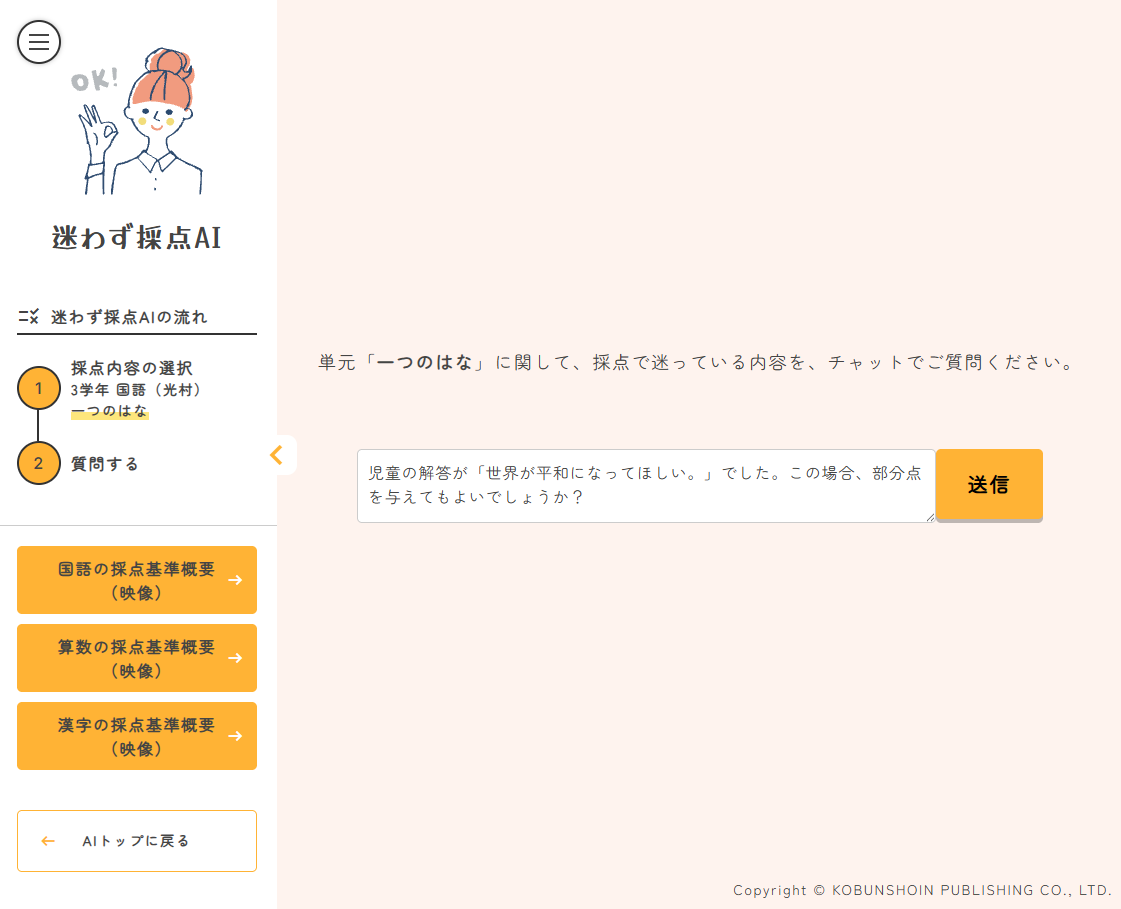Open 算数の採点基準概要 video
The image size is (1121, 909).
[136, 658]
